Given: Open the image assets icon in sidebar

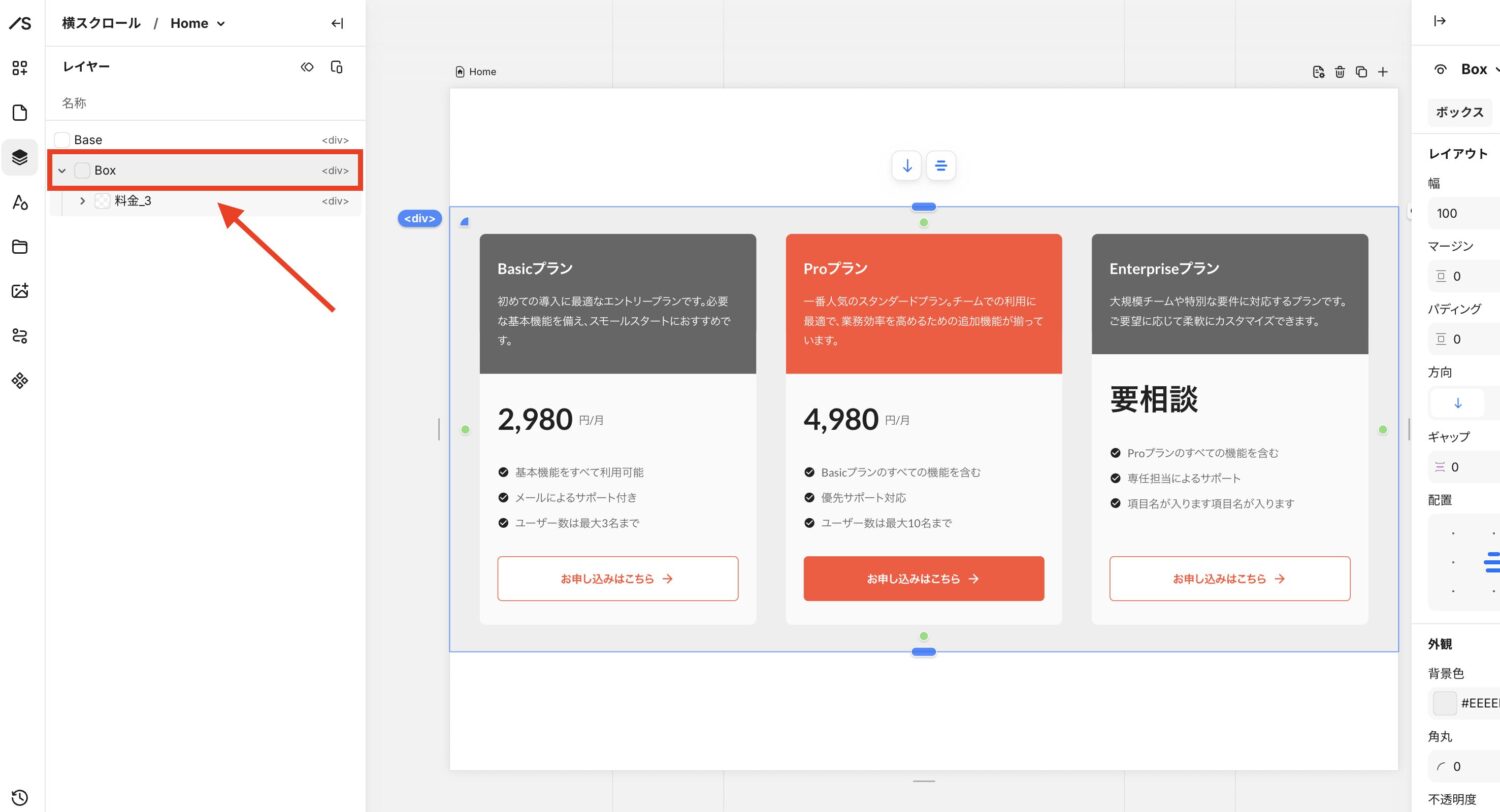Looking at the screenshot, I should pos(19,291).
